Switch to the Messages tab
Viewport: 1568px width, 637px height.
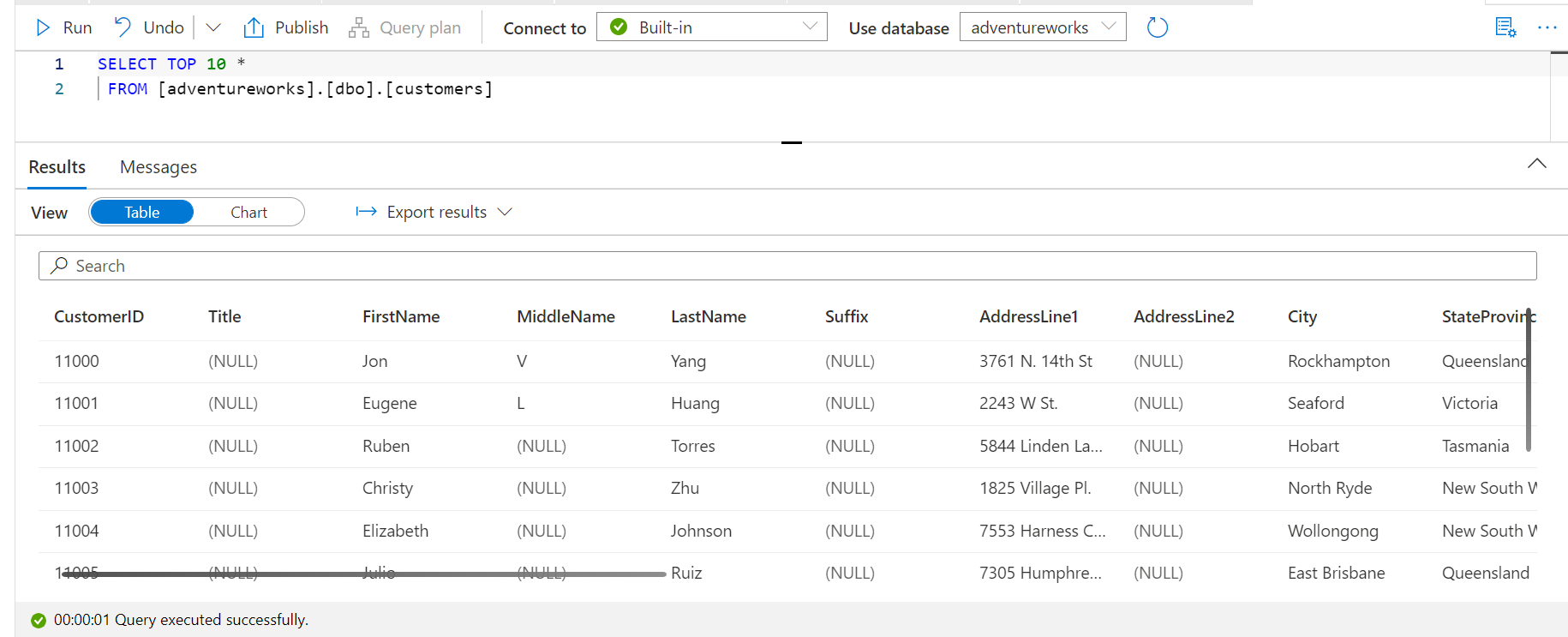[x=159, y=167]
